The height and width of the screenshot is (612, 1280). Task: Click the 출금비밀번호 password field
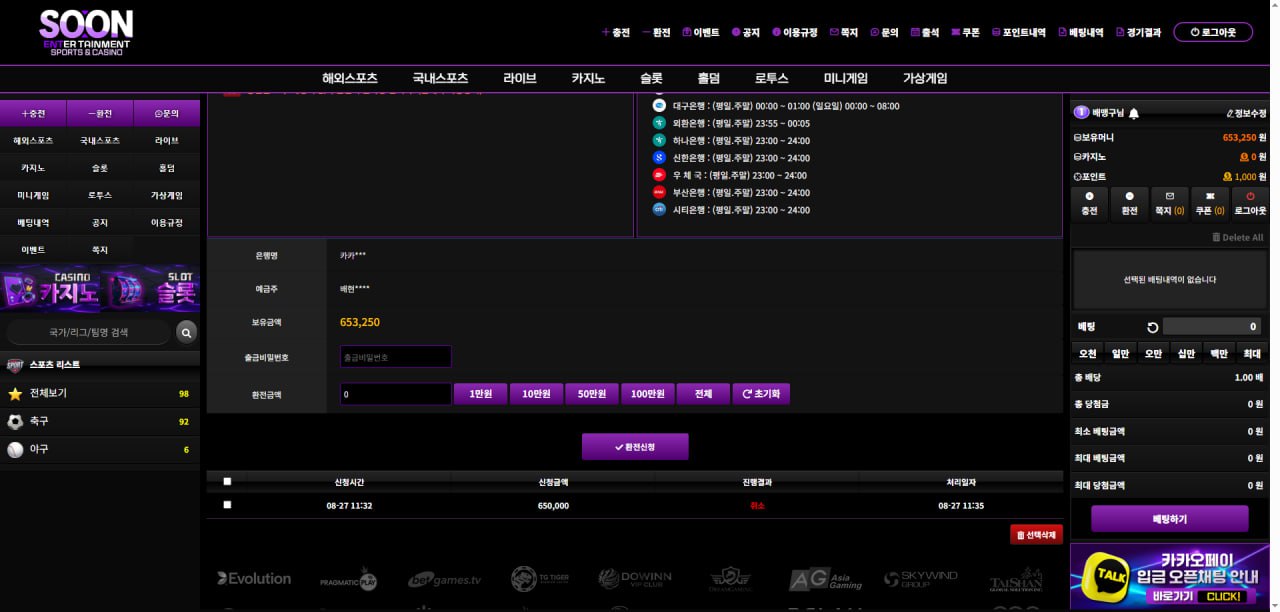tap(395, 357)
